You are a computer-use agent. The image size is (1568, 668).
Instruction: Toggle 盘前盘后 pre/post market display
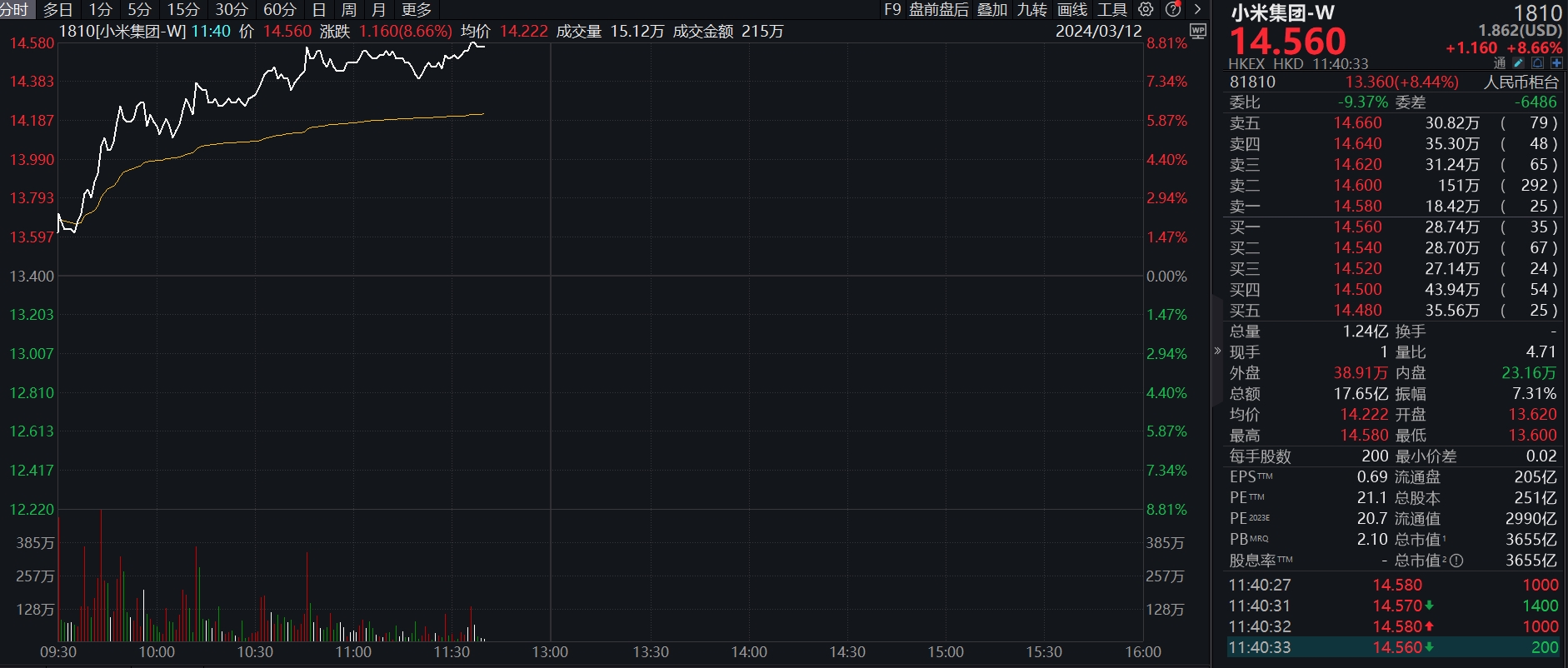pyautogui.click(x=938, y=9)
